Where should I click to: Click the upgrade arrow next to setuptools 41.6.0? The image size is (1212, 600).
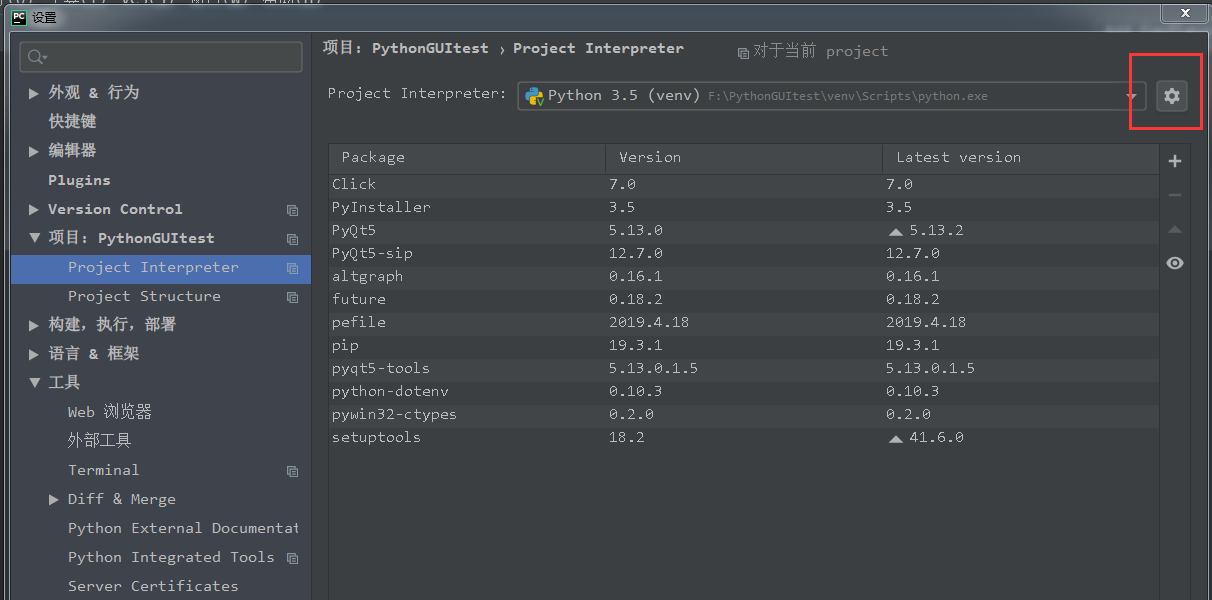coord(895,437)
